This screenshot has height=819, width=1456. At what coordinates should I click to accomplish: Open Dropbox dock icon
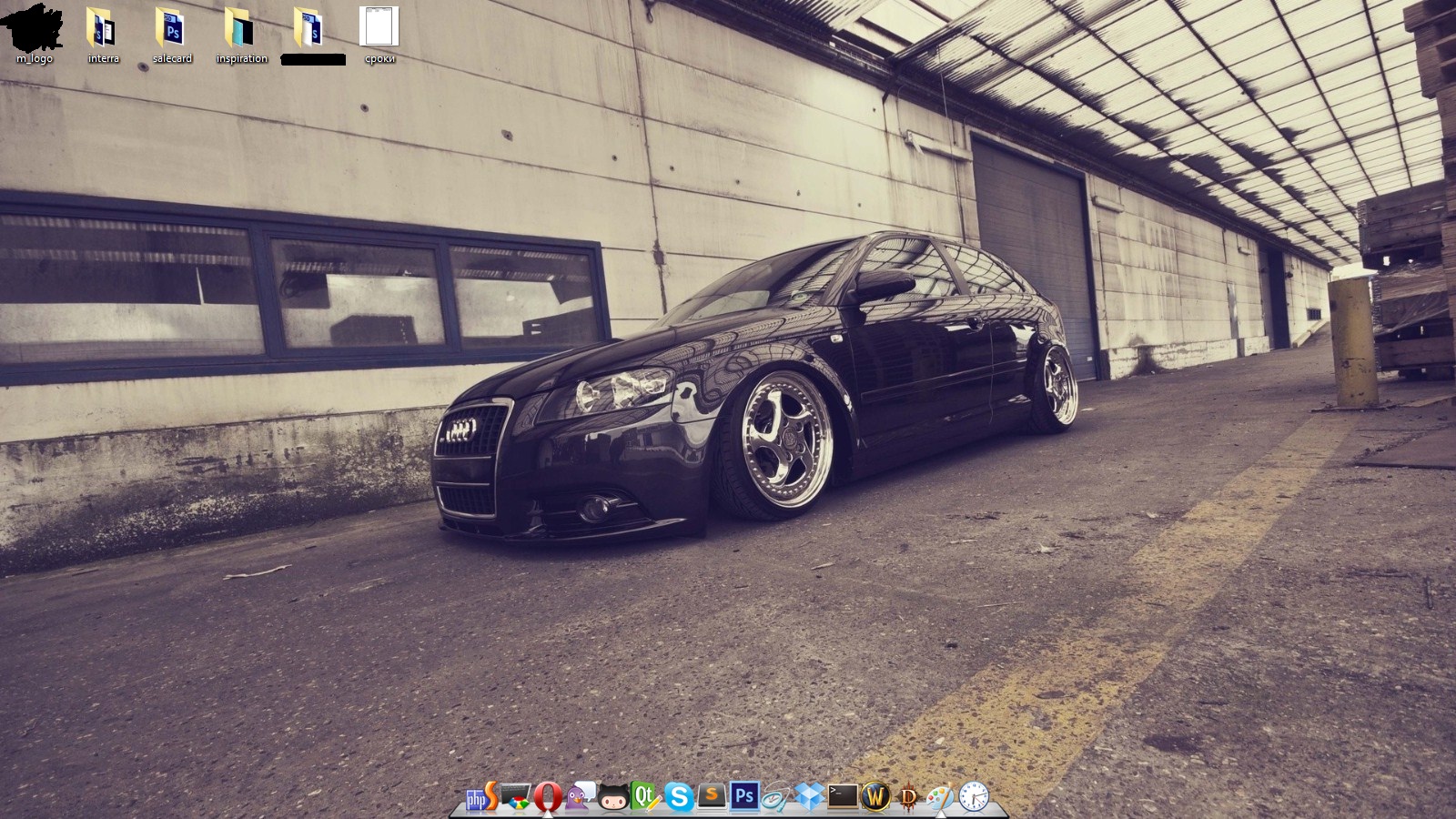point(810,797)
